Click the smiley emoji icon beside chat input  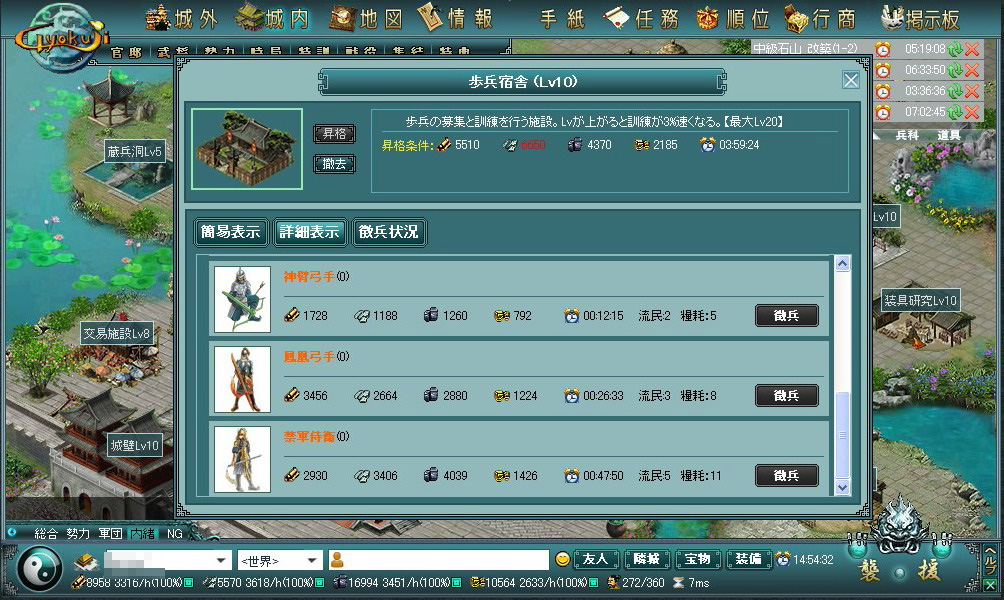(563, 560)
